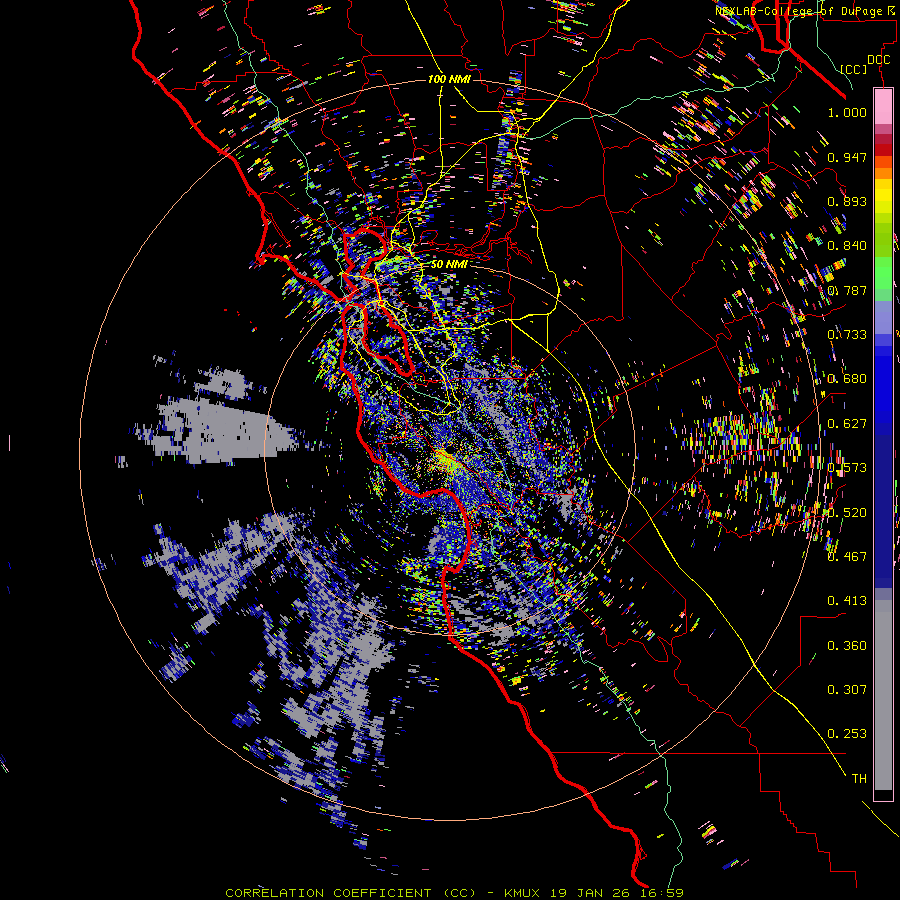
Task: Pick the yellow segment of the color scale
Action: click(x=883, y=196)
